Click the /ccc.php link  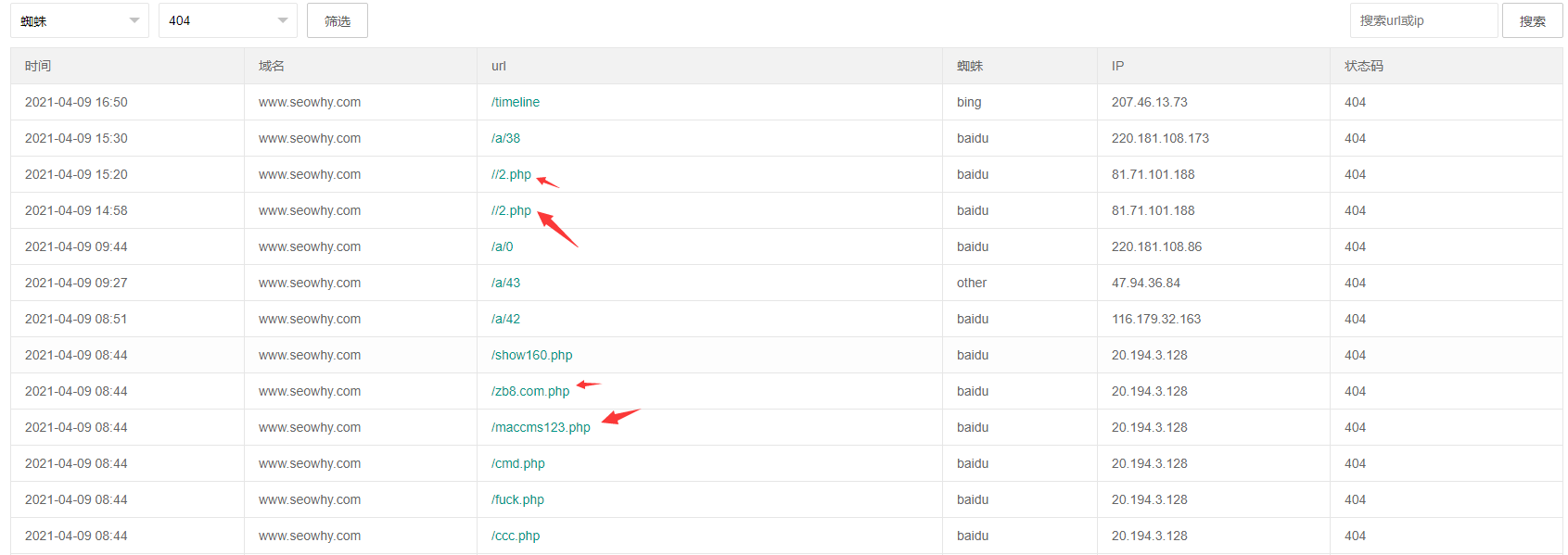pyautogui.click(x=516, y=536)
